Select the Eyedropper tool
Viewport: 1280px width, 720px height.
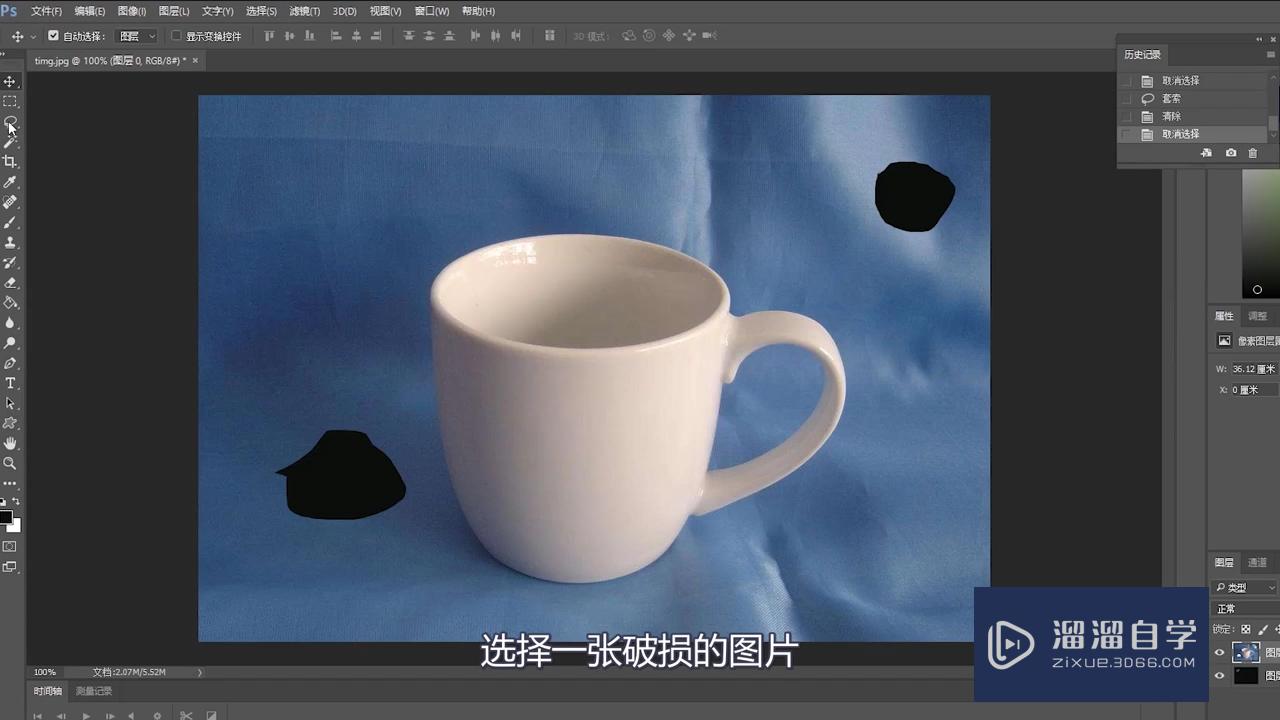point(10,182)
